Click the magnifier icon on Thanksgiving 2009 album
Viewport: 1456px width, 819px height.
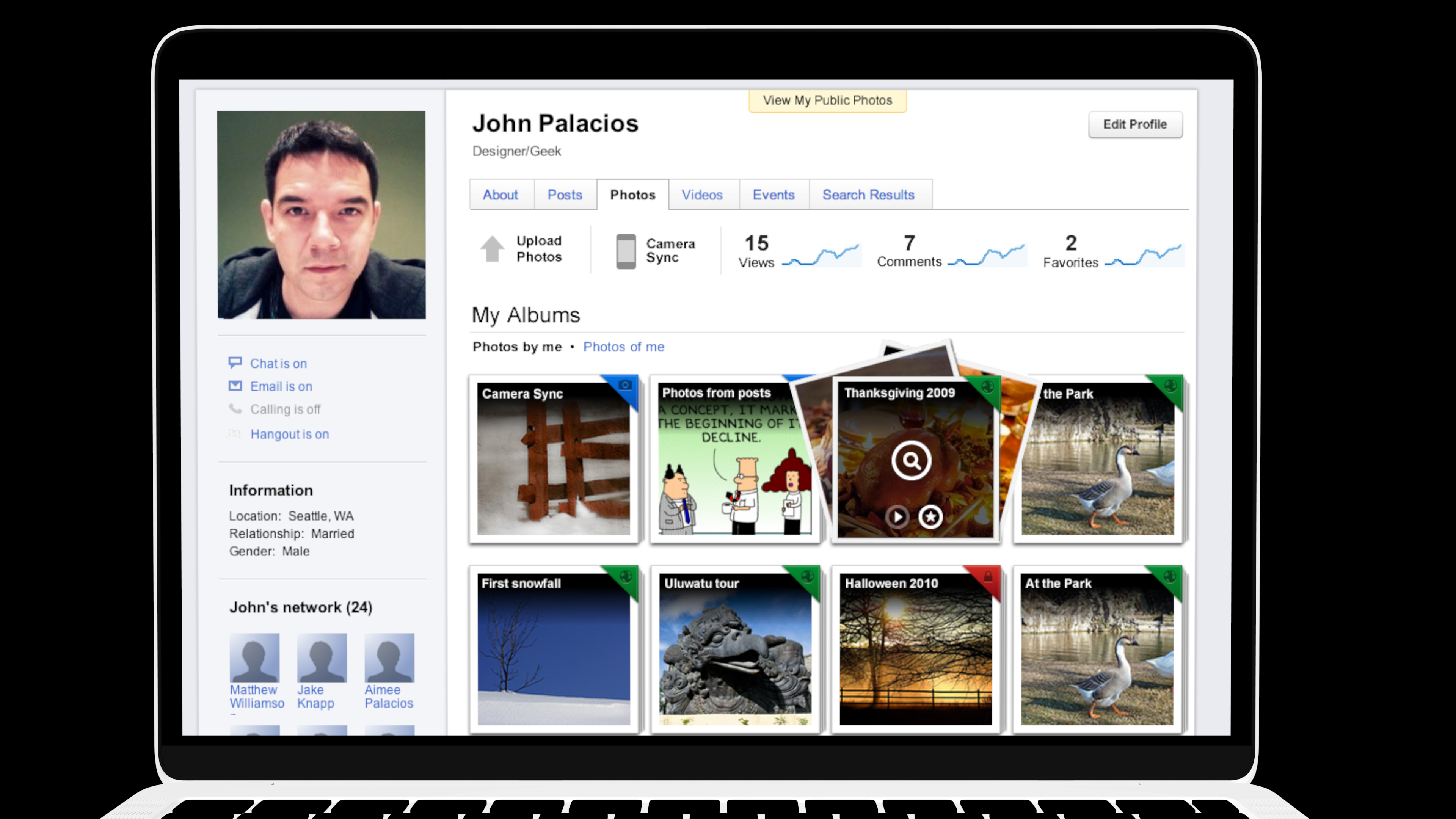[x=911, y=461]
